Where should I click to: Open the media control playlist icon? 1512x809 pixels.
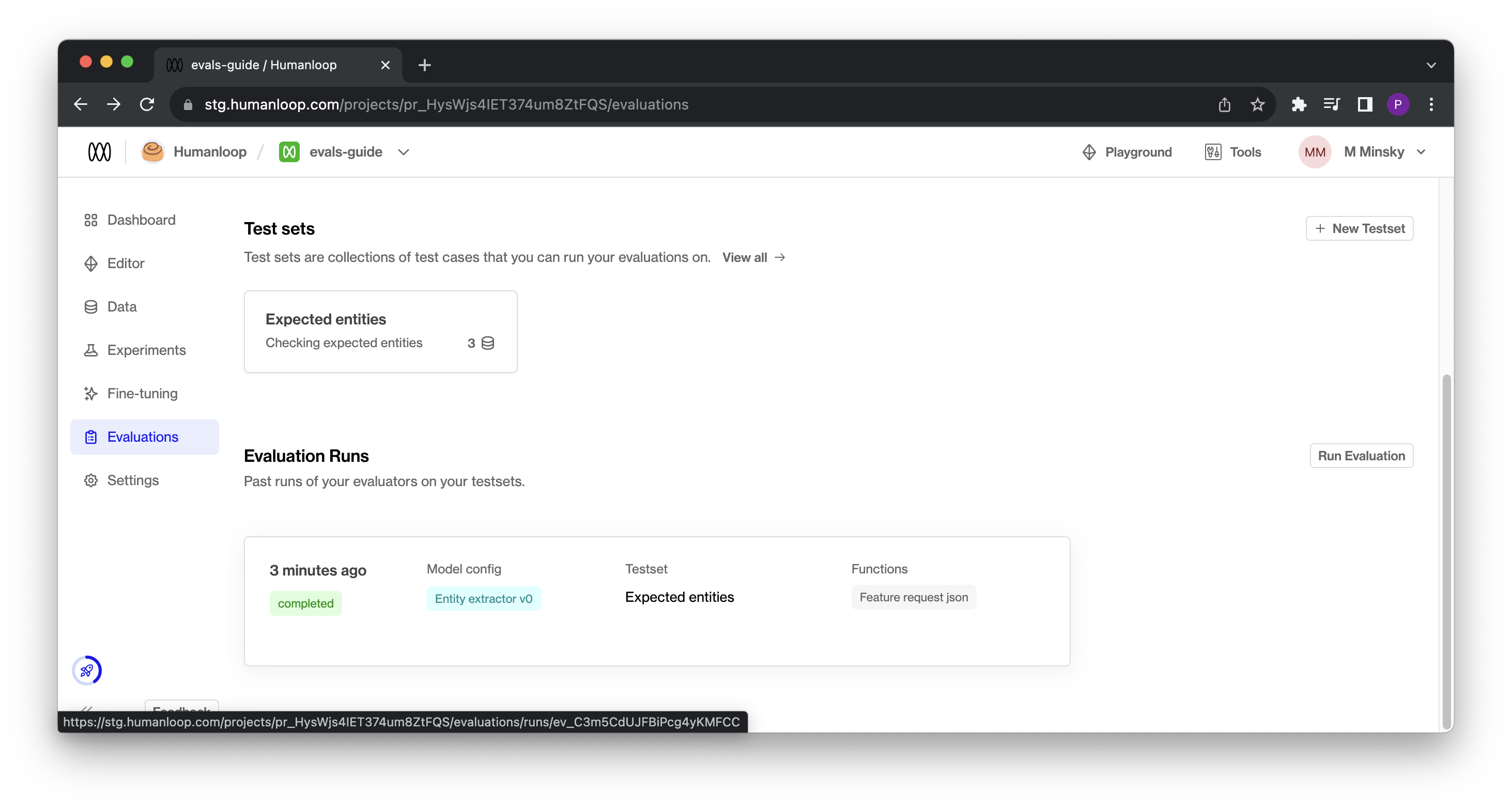coord(1331,104)
